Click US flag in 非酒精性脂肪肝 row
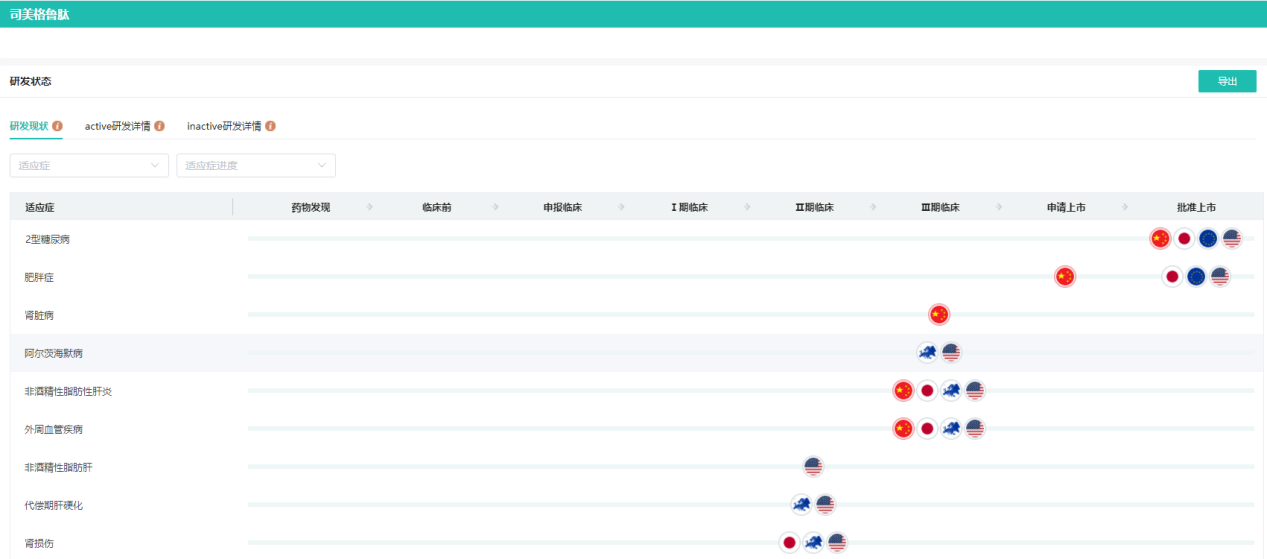 (x=813, y=466)
